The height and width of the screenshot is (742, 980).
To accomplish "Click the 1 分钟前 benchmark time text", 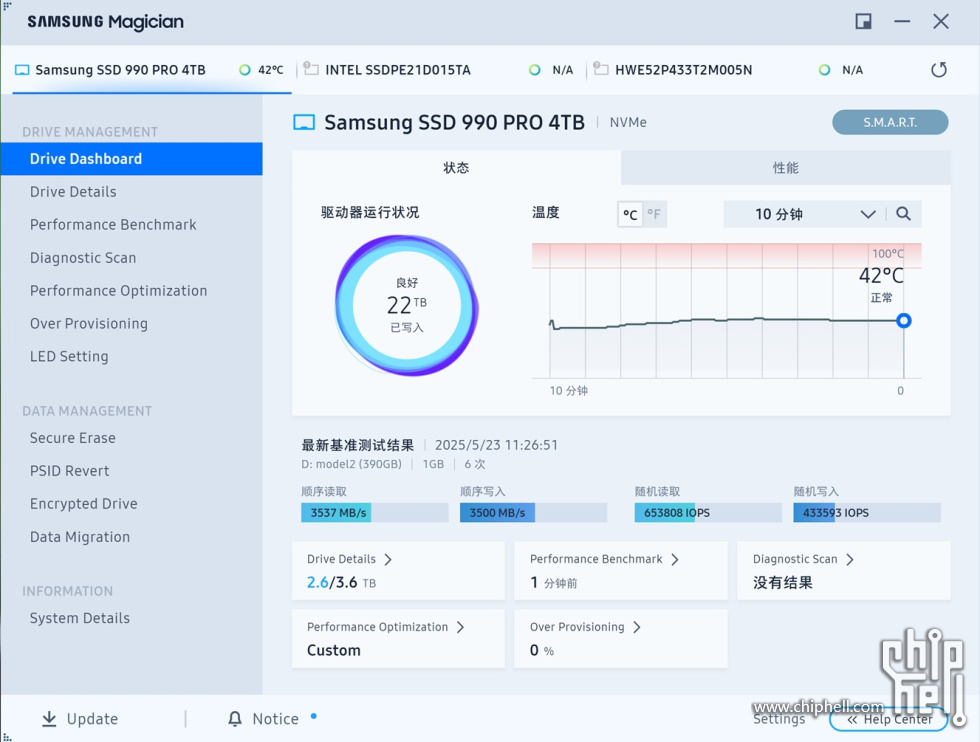I will click(x=554, y=583).
